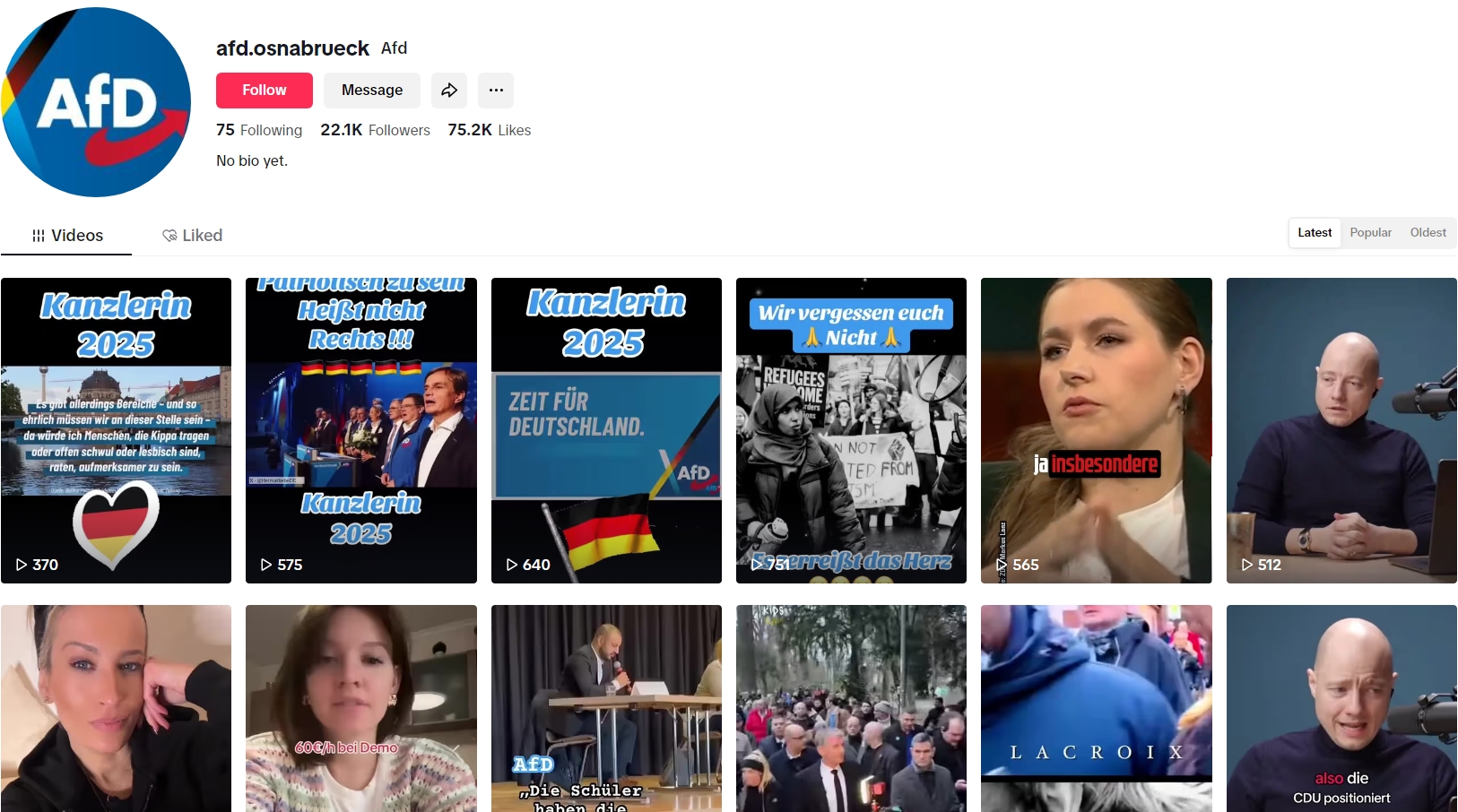Screen dimensions: 1458x812
Task: Open the 'Heißt nicht Rechts' video
Action: point(361,430)
